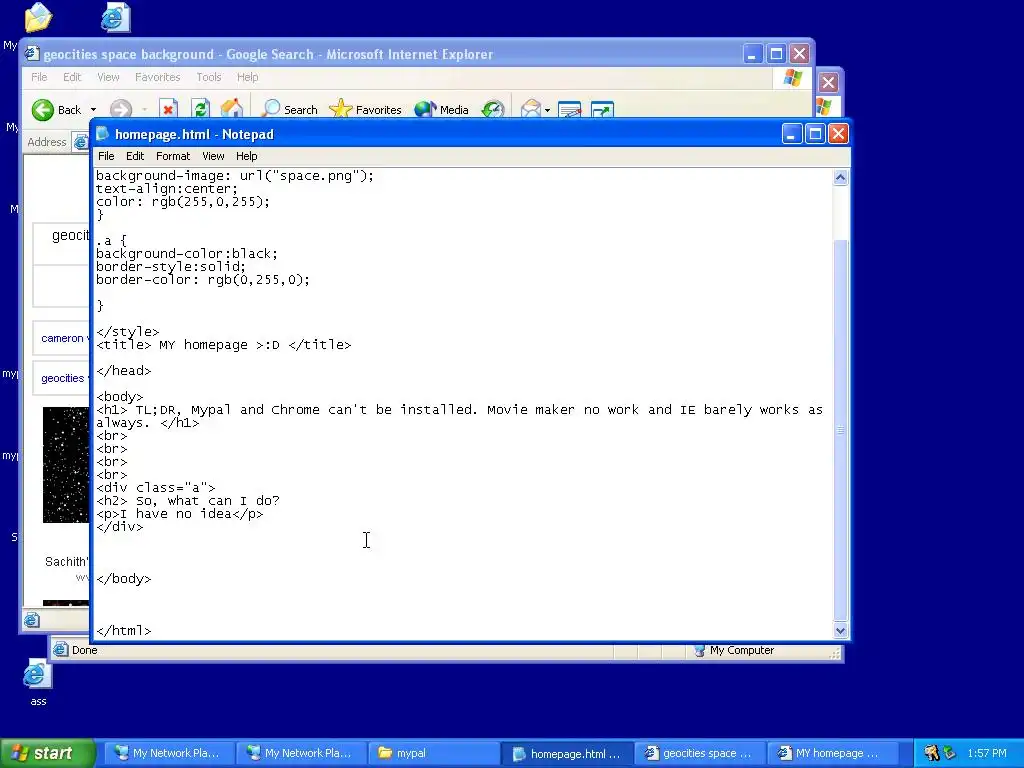Click the tray icon immediately left of the clock

click(x=950, y=753)
